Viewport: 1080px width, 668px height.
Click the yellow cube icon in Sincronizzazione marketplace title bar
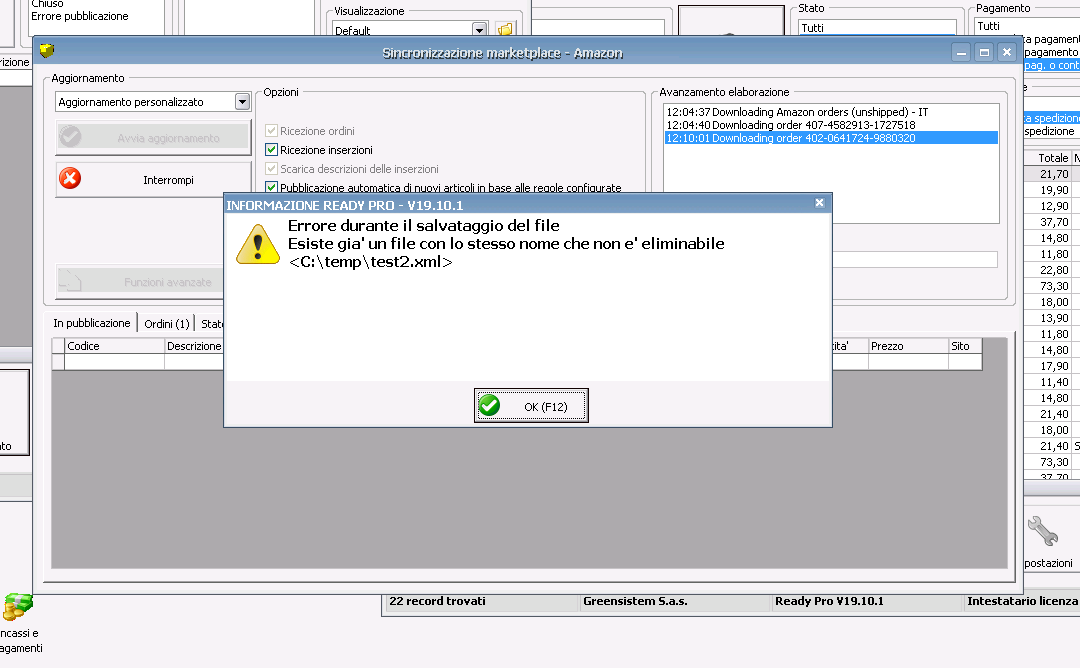[47, 50]
